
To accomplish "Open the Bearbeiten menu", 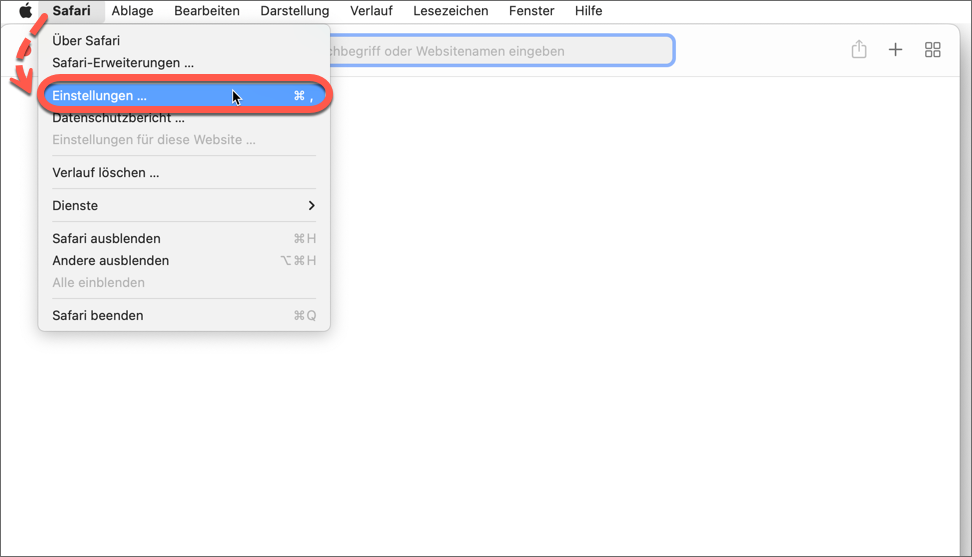I will (x=207, y=11).
